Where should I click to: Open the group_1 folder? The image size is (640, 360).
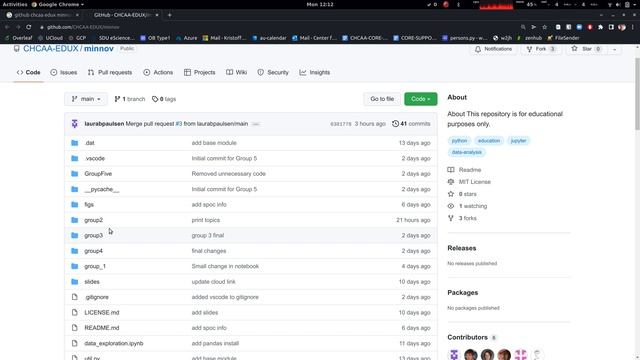(95, 266)
